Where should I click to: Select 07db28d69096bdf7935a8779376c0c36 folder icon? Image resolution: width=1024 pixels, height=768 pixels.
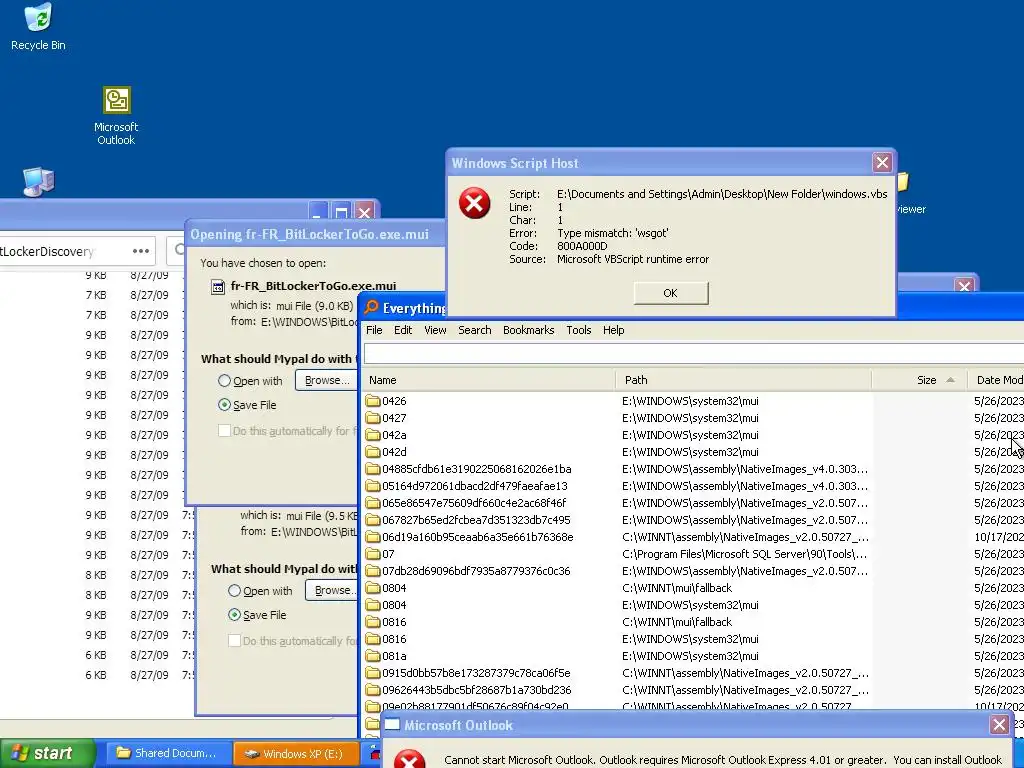[373, 571]
